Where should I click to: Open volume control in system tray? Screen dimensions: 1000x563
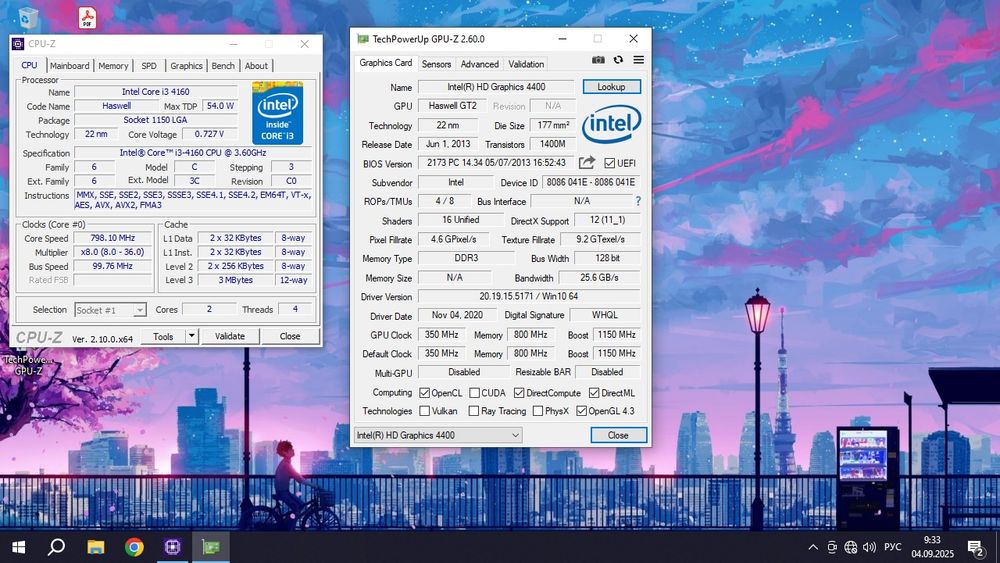click(x=869, y=547)
